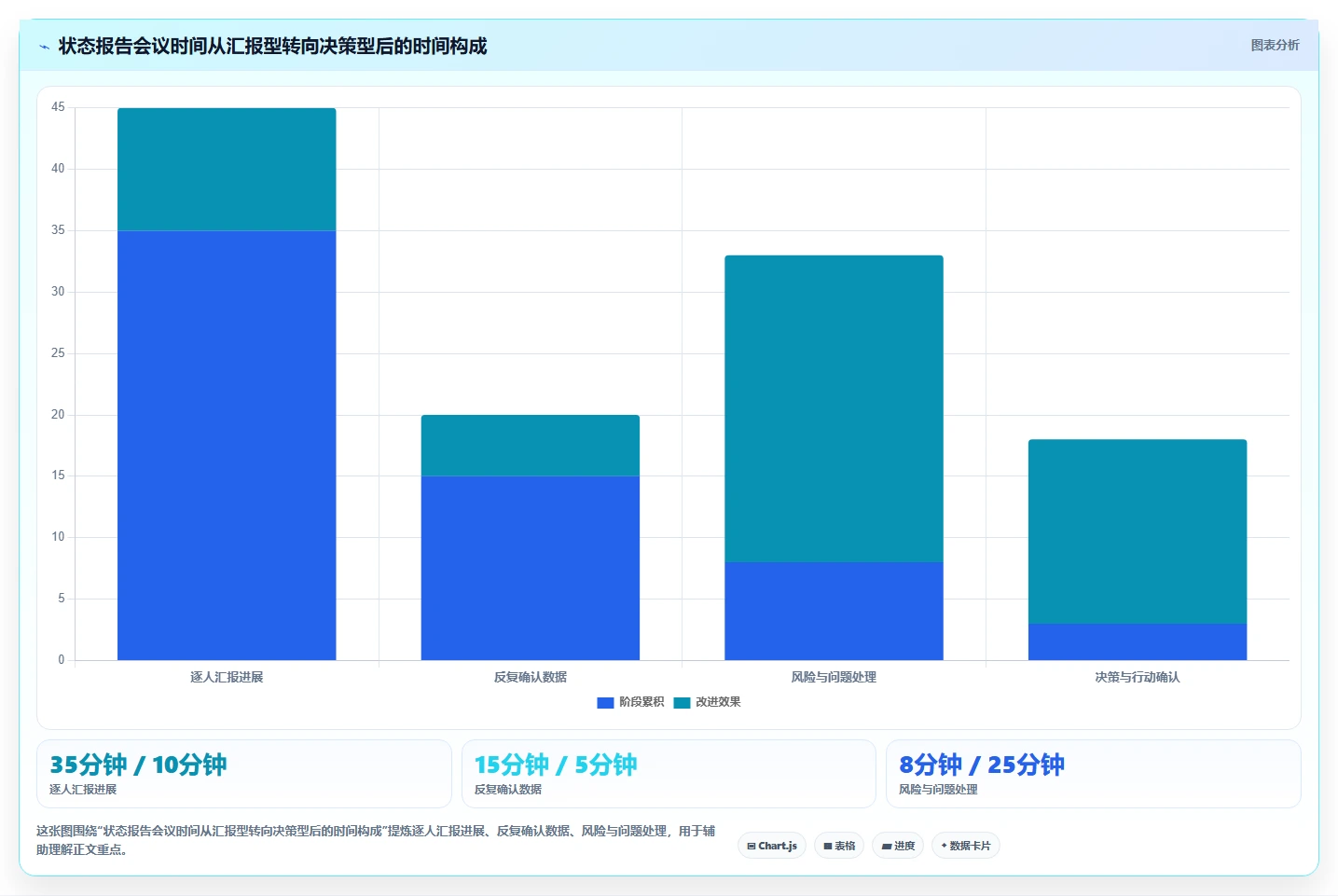Select the teal segment of 逐人汇报进展 bar
The height and width of the screenshot is (896, 1338).
pos(227,170)
